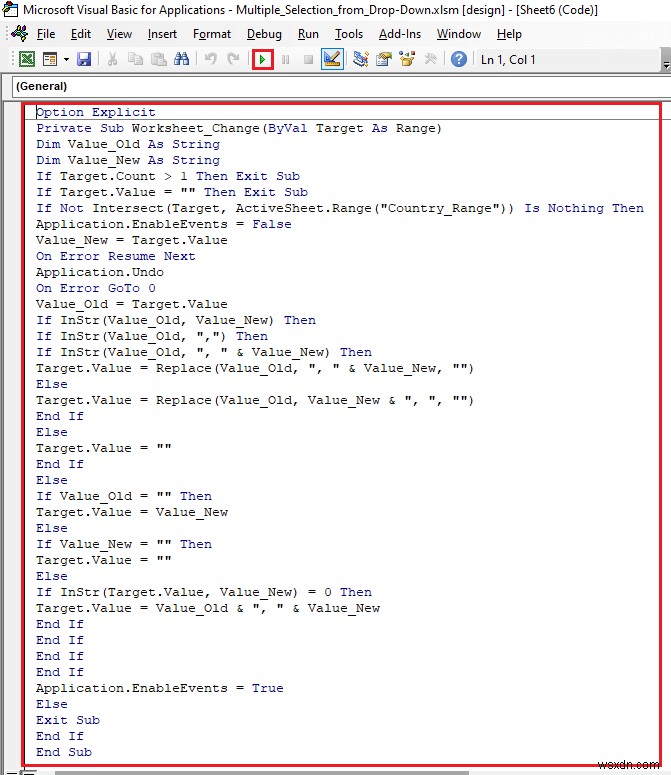Click the Break pause icon
The image size is (671, 775).
pos(286,60)
